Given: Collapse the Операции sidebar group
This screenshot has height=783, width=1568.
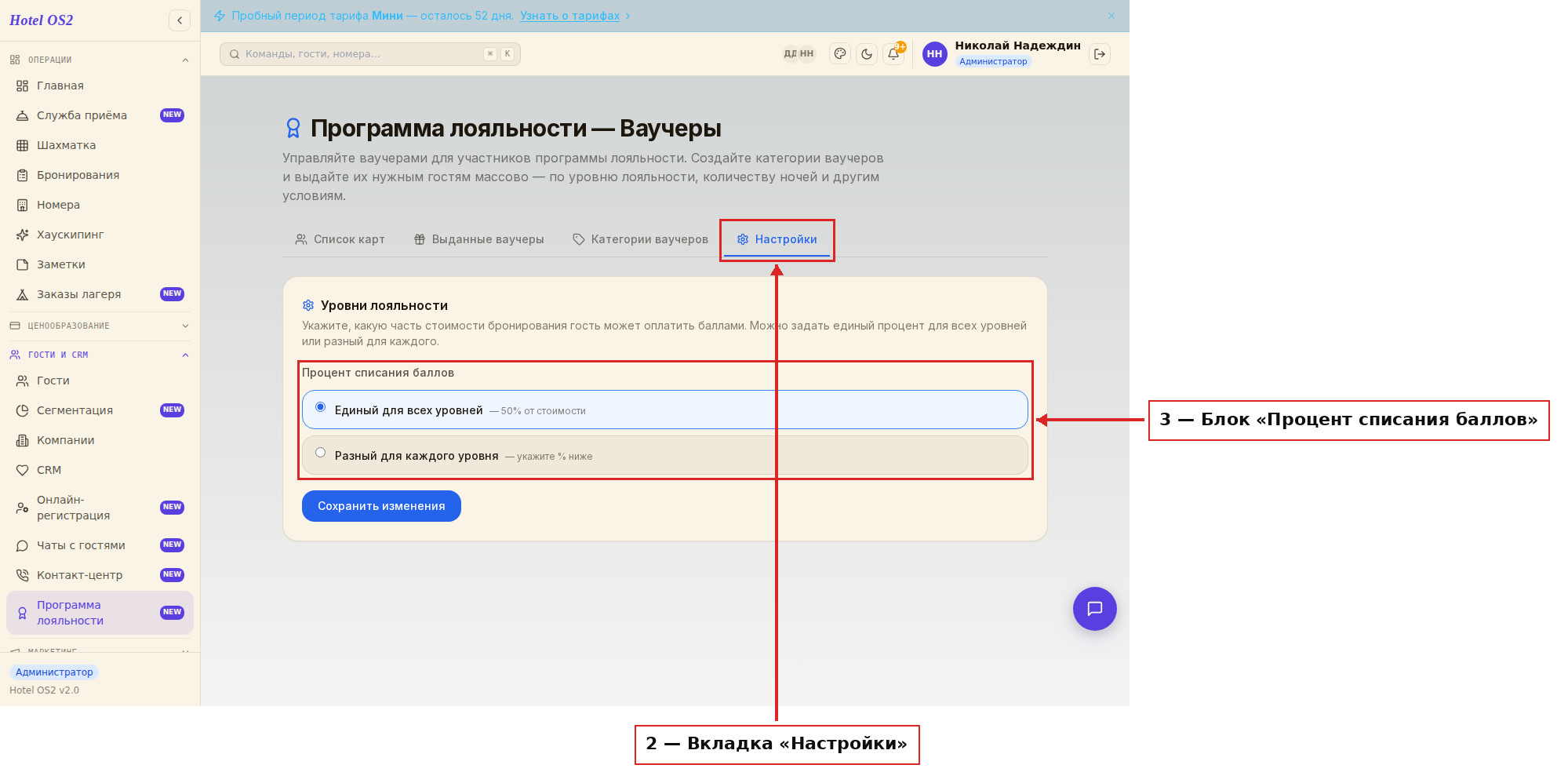Looking at the screenshot, I should [x=100, y=60].
